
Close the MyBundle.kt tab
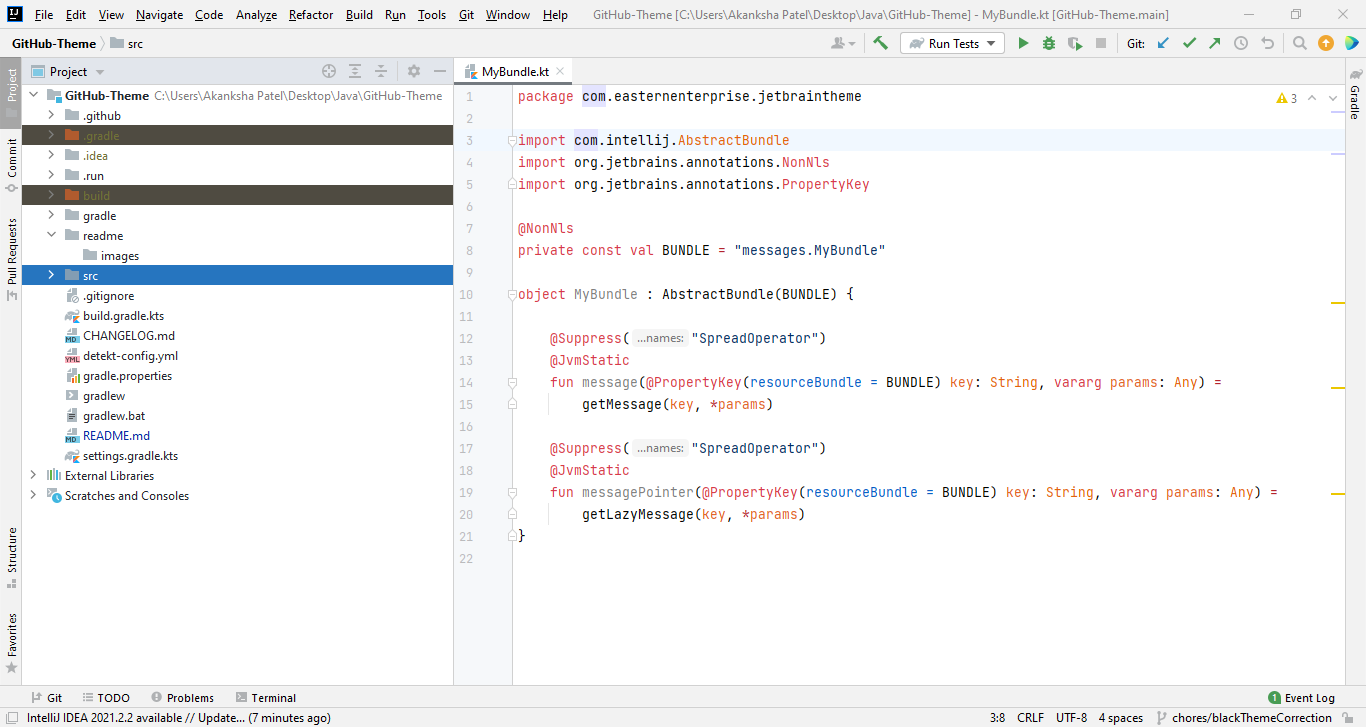pos(562,71)
